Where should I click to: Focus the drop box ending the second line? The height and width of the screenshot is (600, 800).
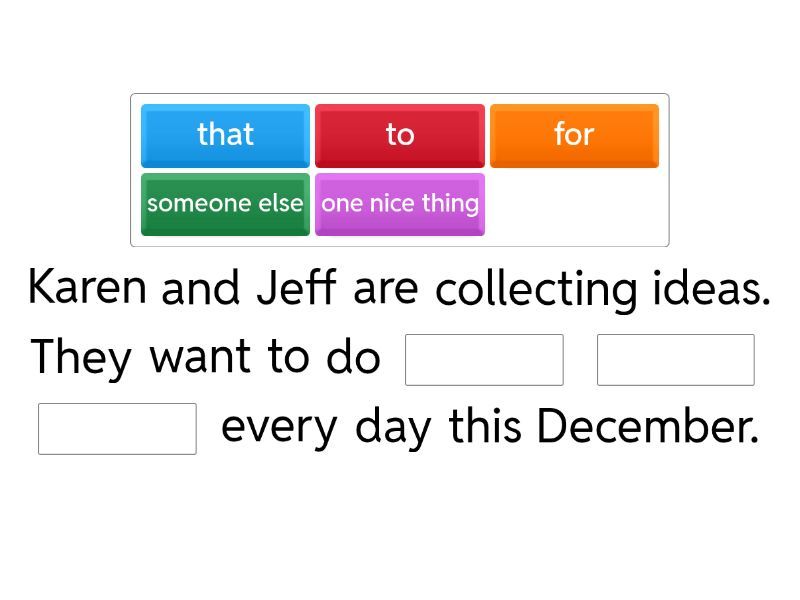[675, 360]
